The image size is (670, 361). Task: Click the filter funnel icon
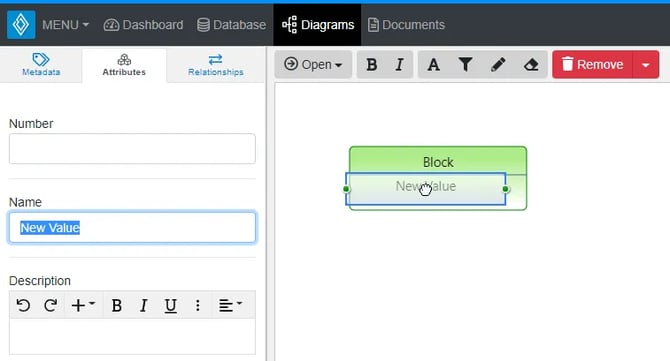[x=465, y=65]
